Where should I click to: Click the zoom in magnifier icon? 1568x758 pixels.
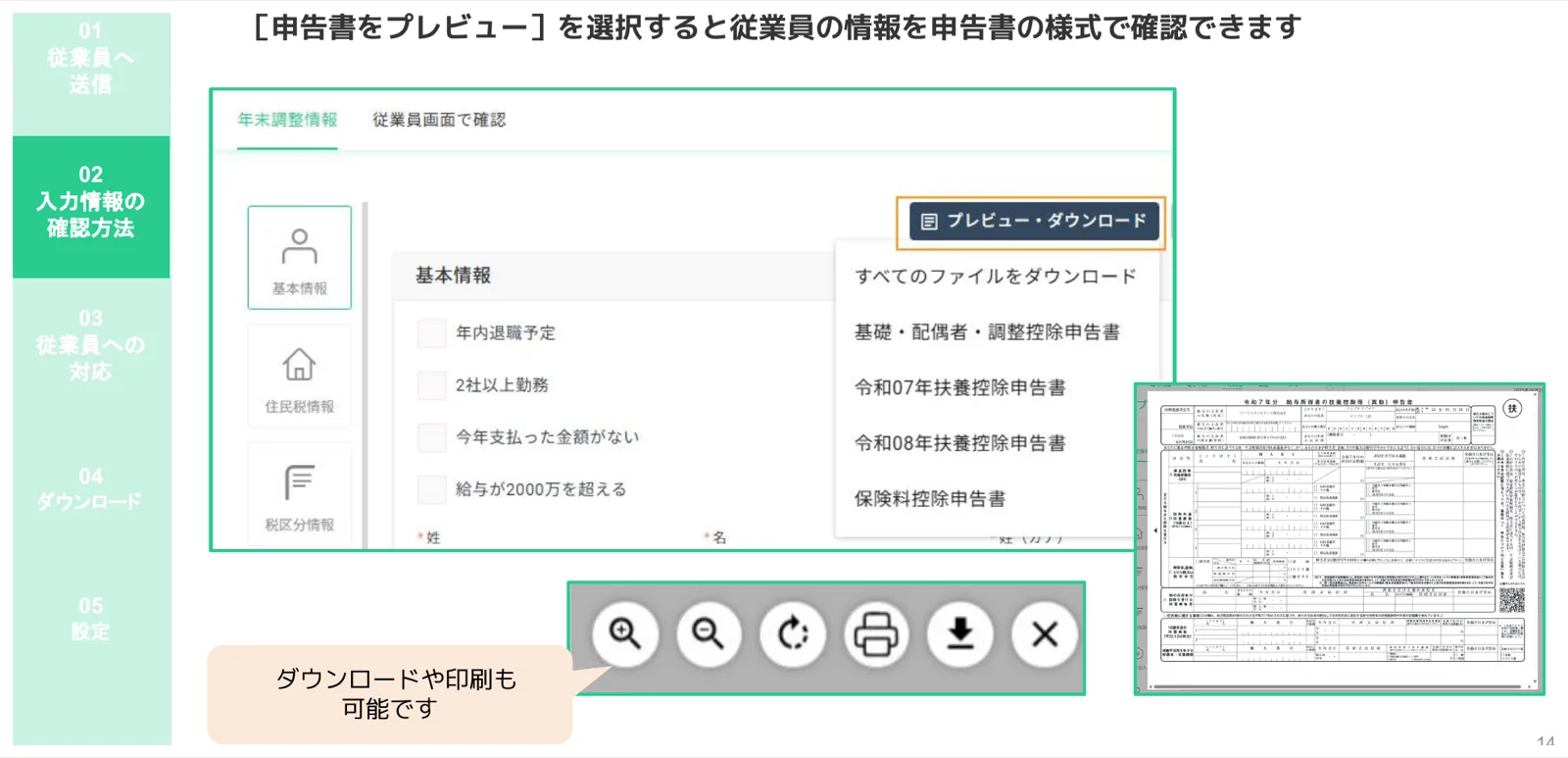[x=625, y=634]
